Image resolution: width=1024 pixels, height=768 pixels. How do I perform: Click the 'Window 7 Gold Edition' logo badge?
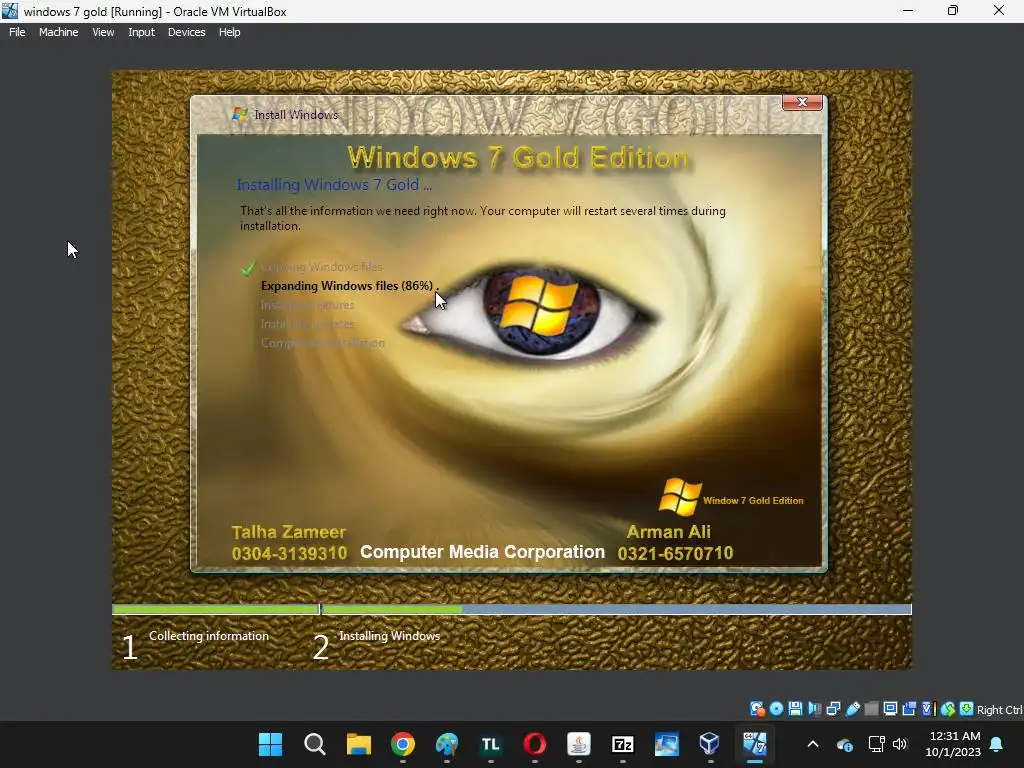click(731, 498)
